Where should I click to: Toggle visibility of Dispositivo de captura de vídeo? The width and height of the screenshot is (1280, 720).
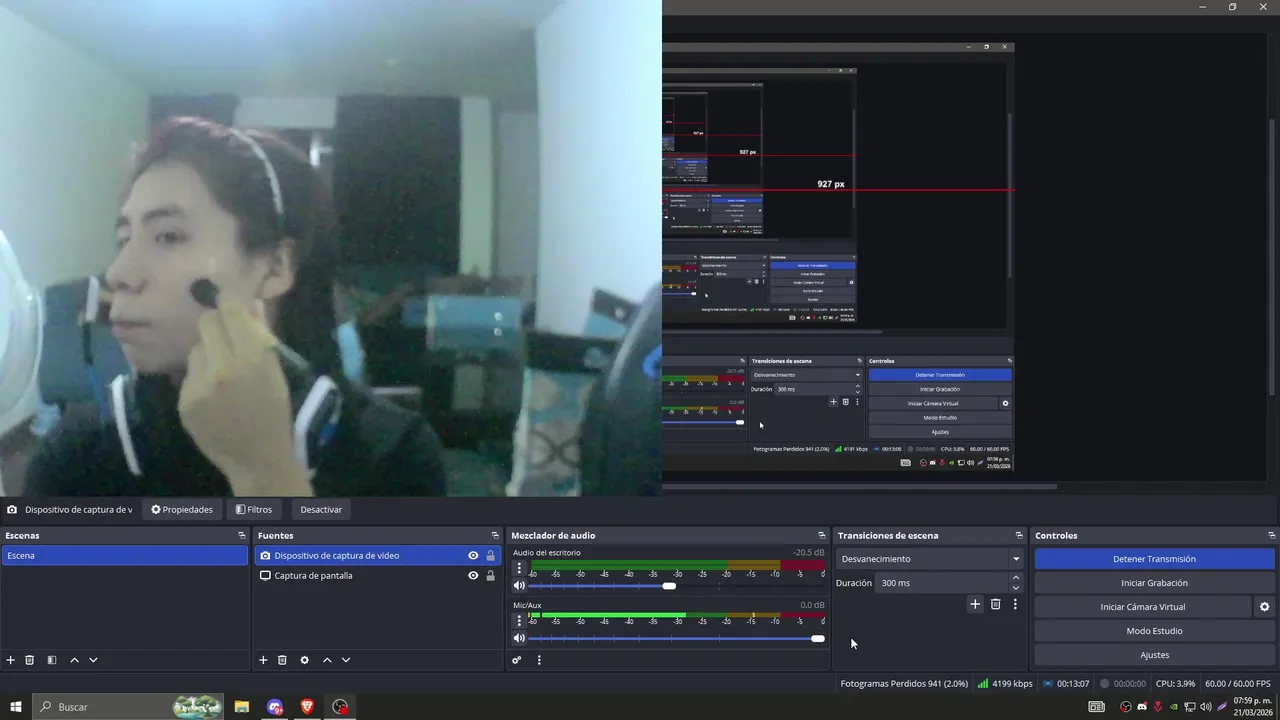[473, 556]
